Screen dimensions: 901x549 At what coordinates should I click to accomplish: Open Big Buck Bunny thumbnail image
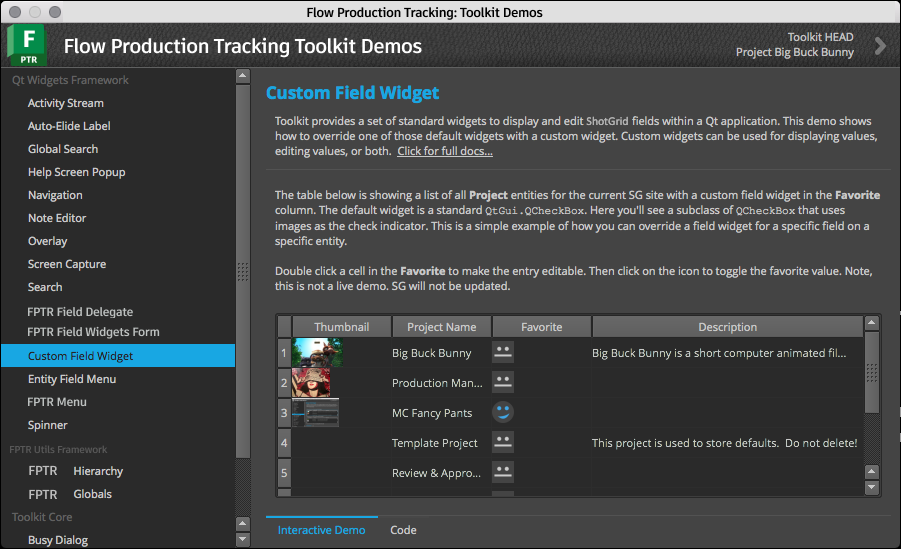click(317, 352)
